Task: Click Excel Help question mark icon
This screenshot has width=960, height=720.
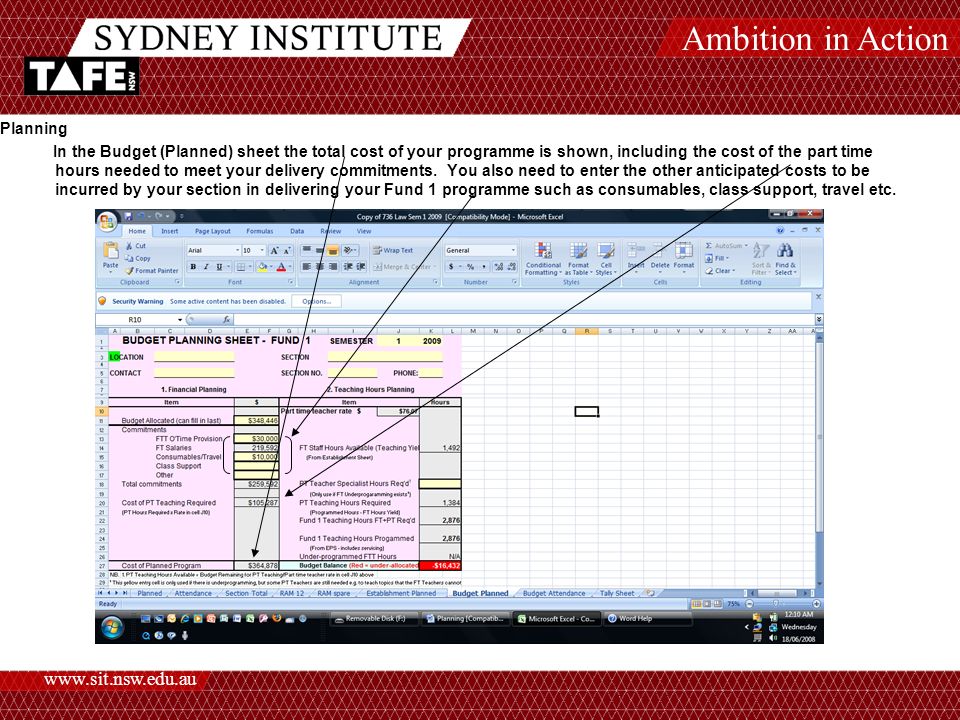Action: [780, 231]
